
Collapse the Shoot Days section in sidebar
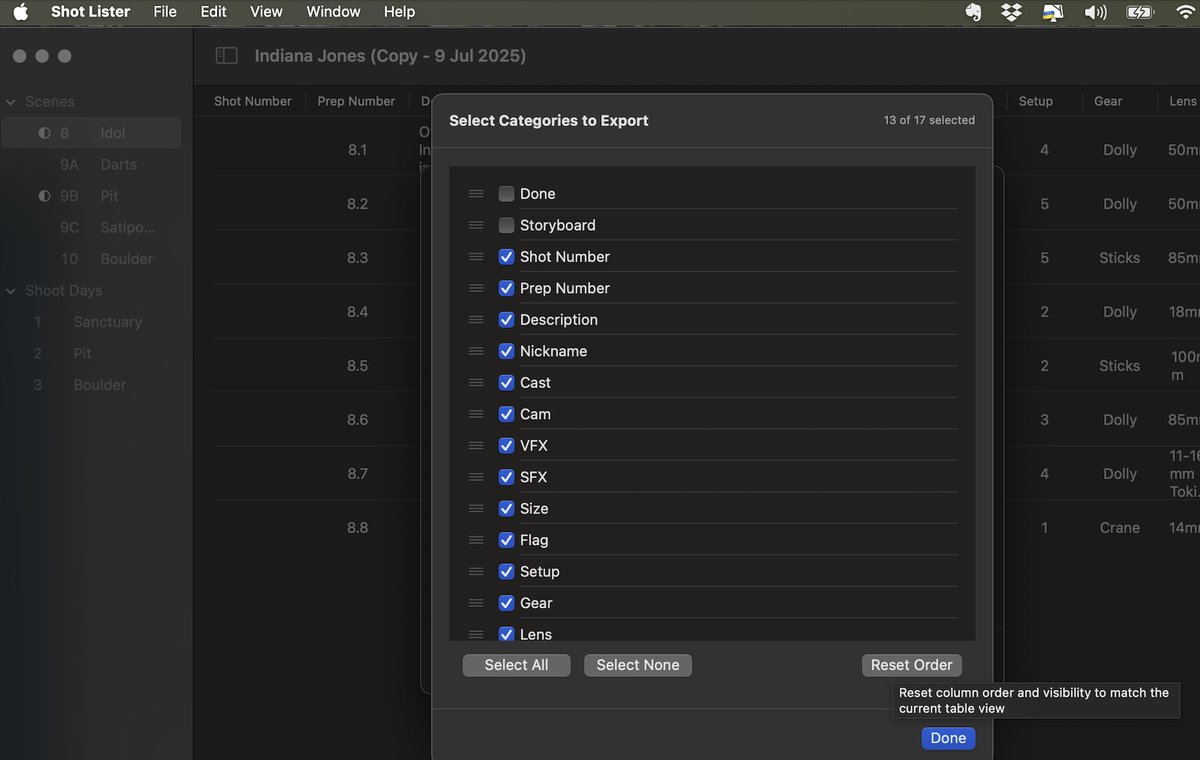point(11,291)
